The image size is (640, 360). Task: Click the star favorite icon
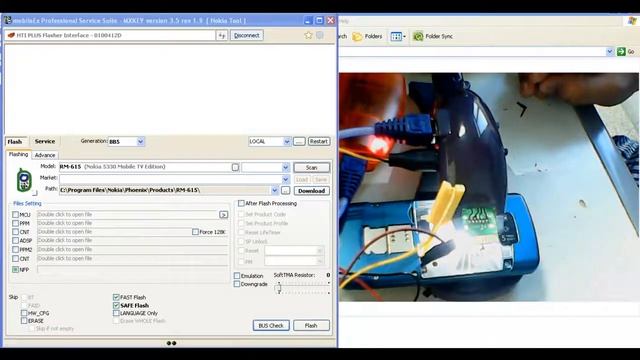pyautogui.click(x=308, y=35)
